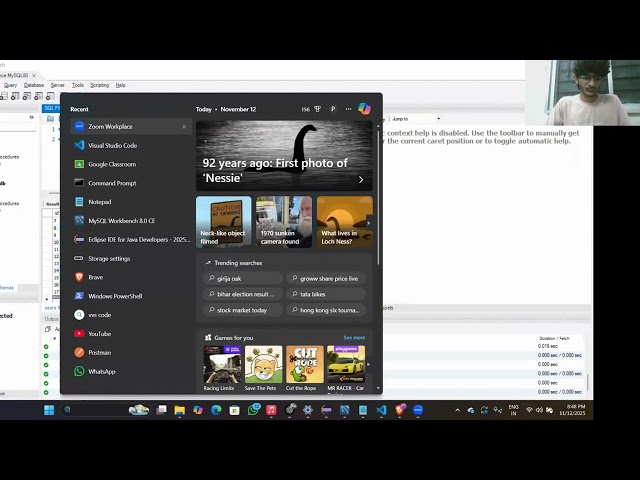Image resolution: width=640 pixels, height=480 pixels.
Task: Open Google Classroom from Recent
Action: [x=131, y=164]
